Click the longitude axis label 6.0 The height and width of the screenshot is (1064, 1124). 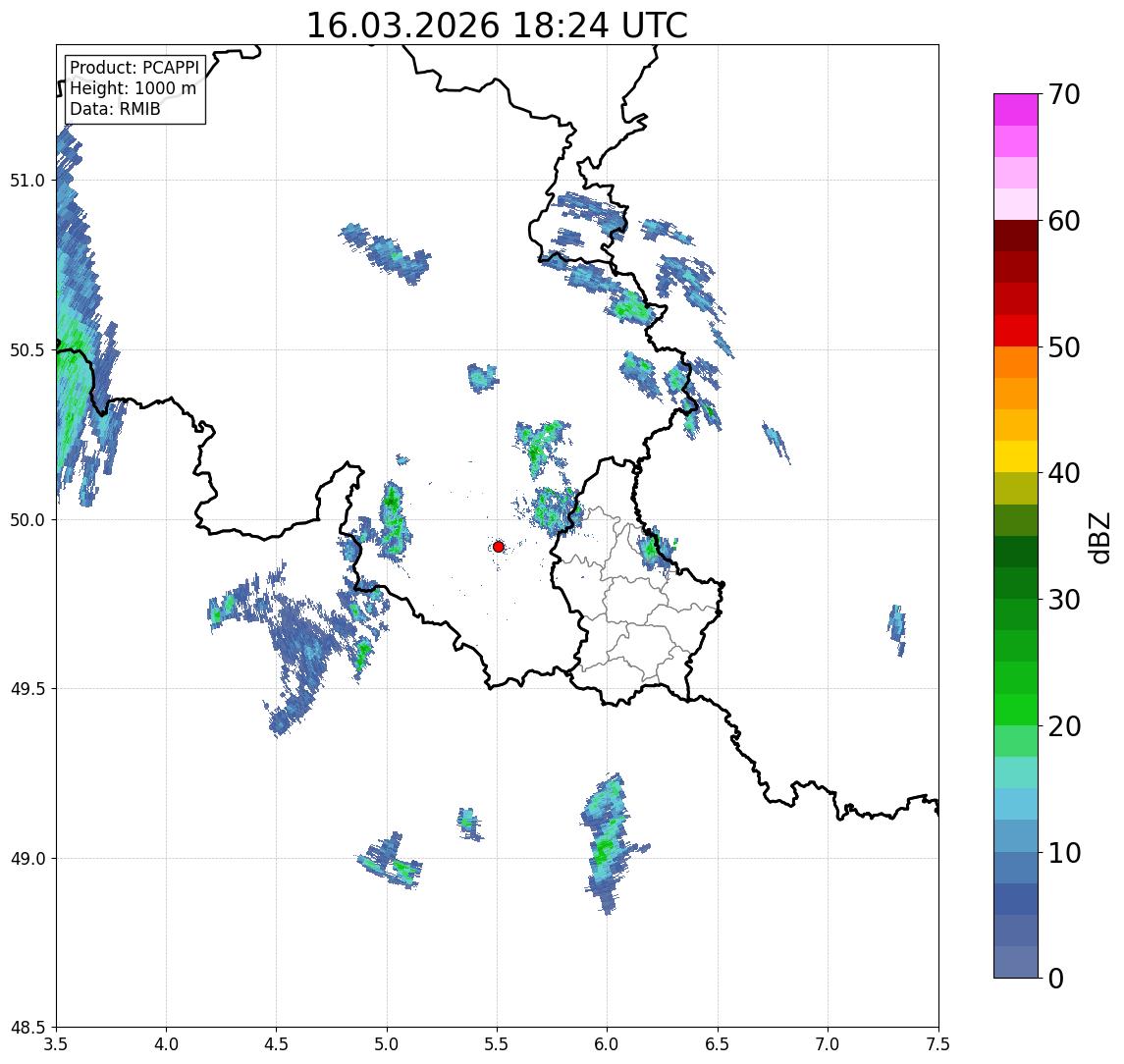pos(608,1044)
